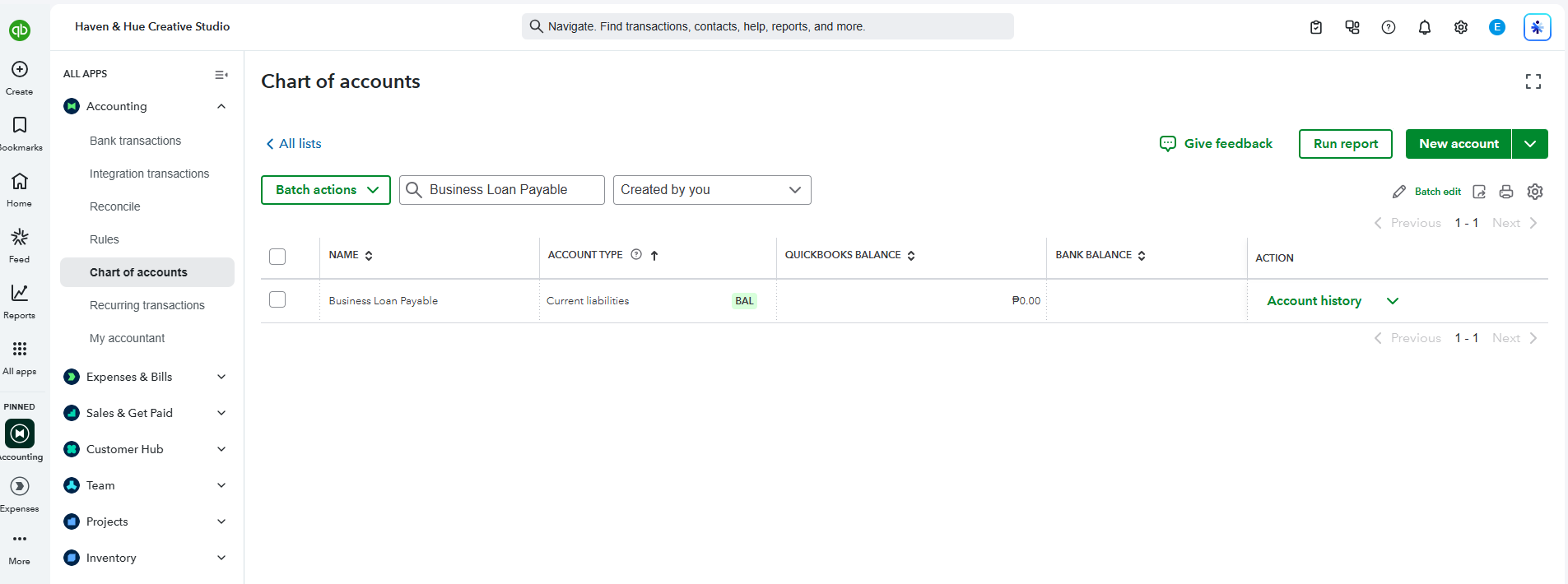The height and width of the screenshot is (584, 1568).
Task: Open Account history for Business Loan Payable
Action: 1314,301
